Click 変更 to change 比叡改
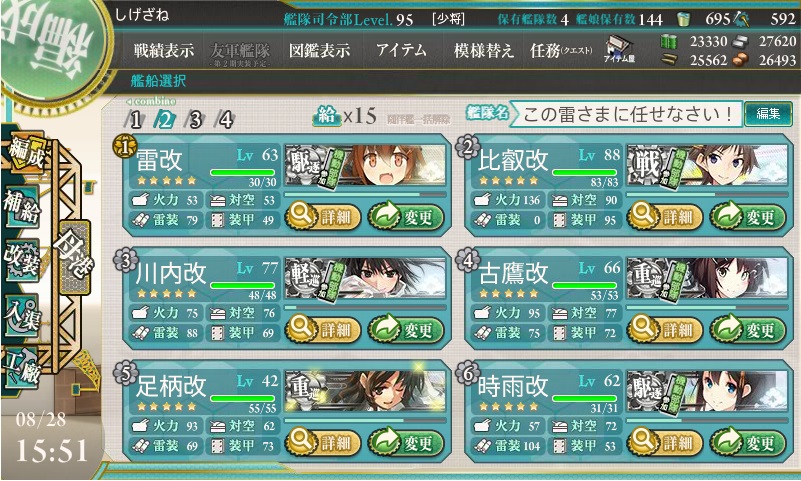Screen dimensions: 801x481 [748, 217]
